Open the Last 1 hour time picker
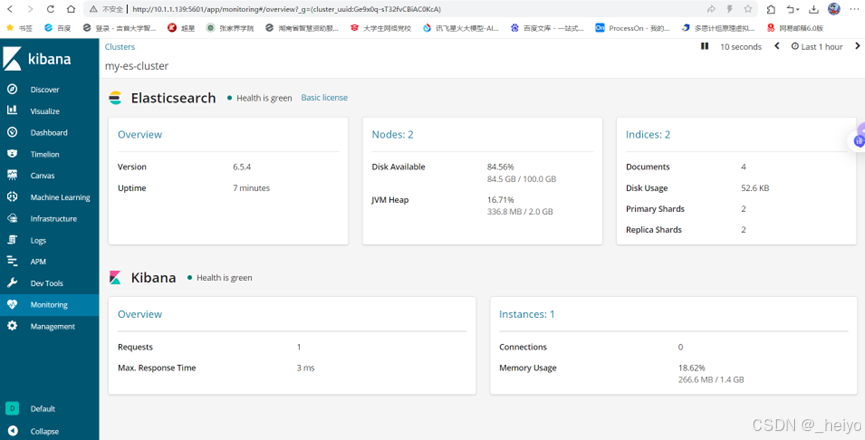Screen dimensions: 865x440 pyautogui.click(x=817, y=47)
